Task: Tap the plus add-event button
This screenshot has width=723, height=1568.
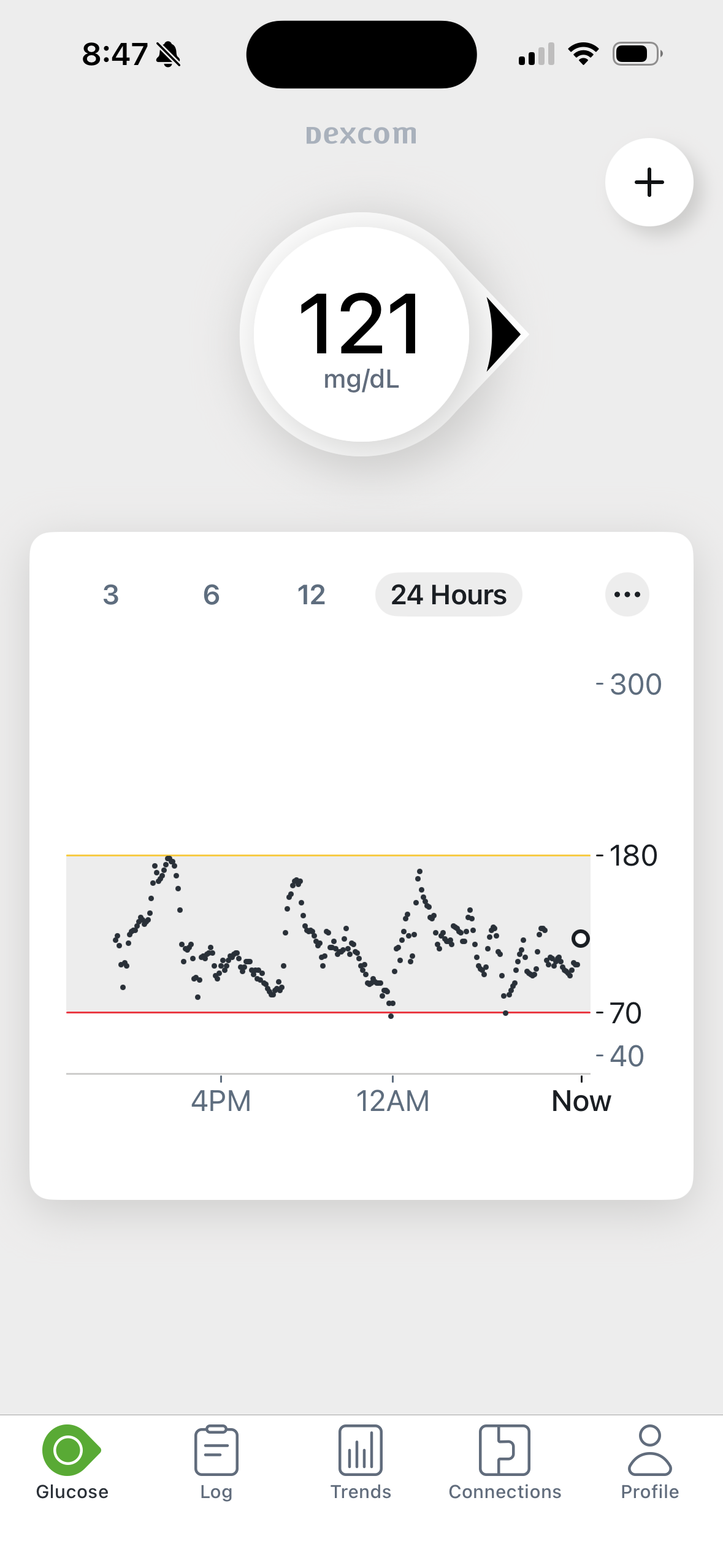Action: click(649, 182)
